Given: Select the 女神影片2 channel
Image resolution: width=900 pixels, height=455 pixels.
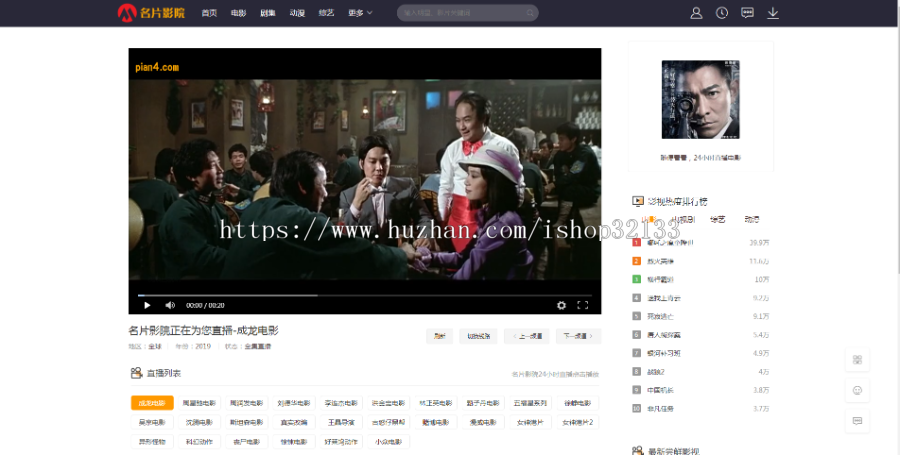Looking at the screenshot, I should click(577, 422).
